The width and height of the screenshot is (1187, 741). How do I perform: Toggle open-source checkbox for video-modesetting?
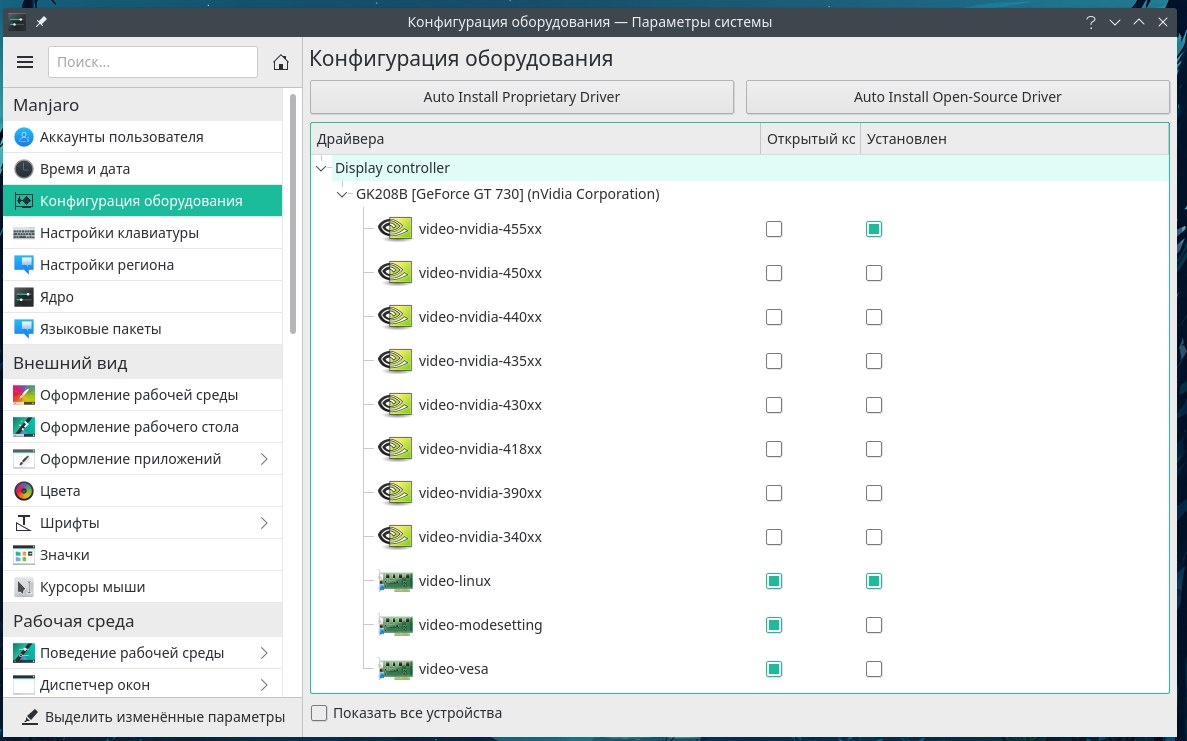click(x=774, y=625)
